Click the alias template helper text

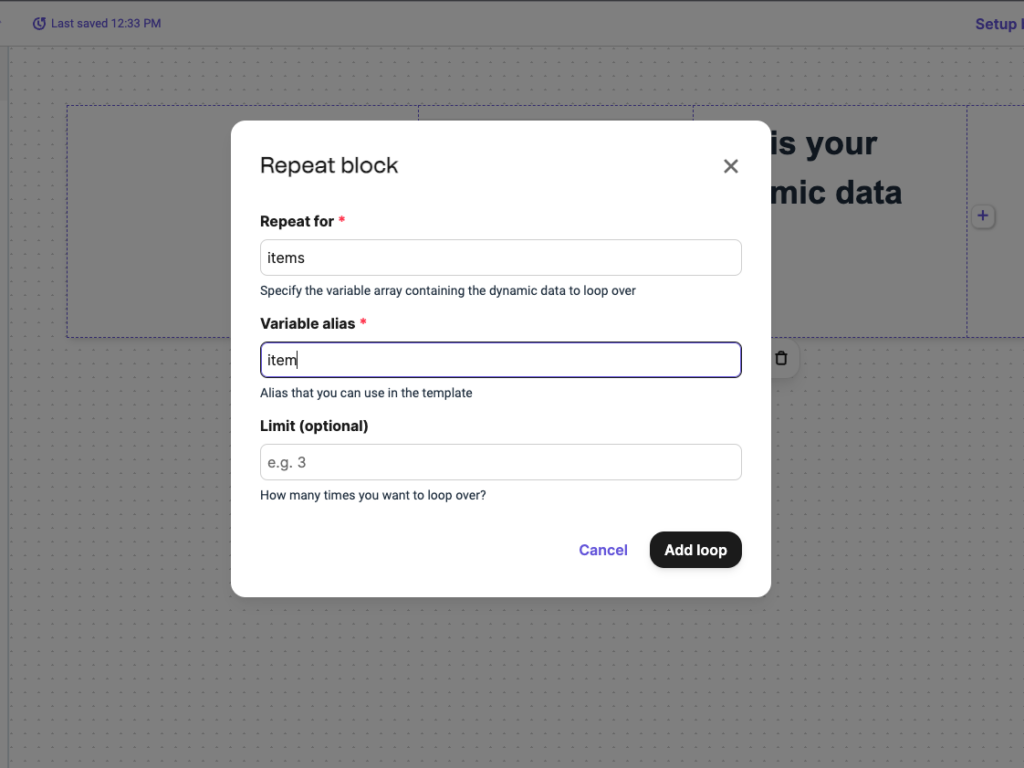(366, 393)
